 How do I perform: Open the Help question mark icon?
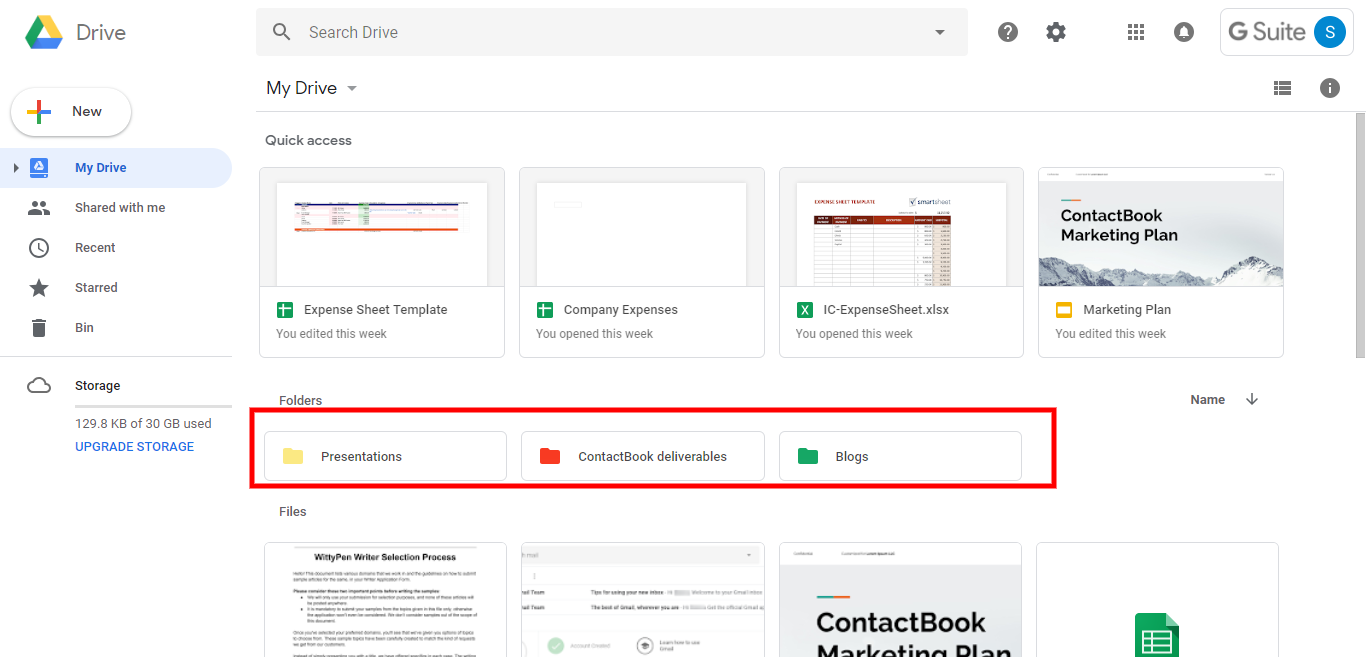[1008, 32]
